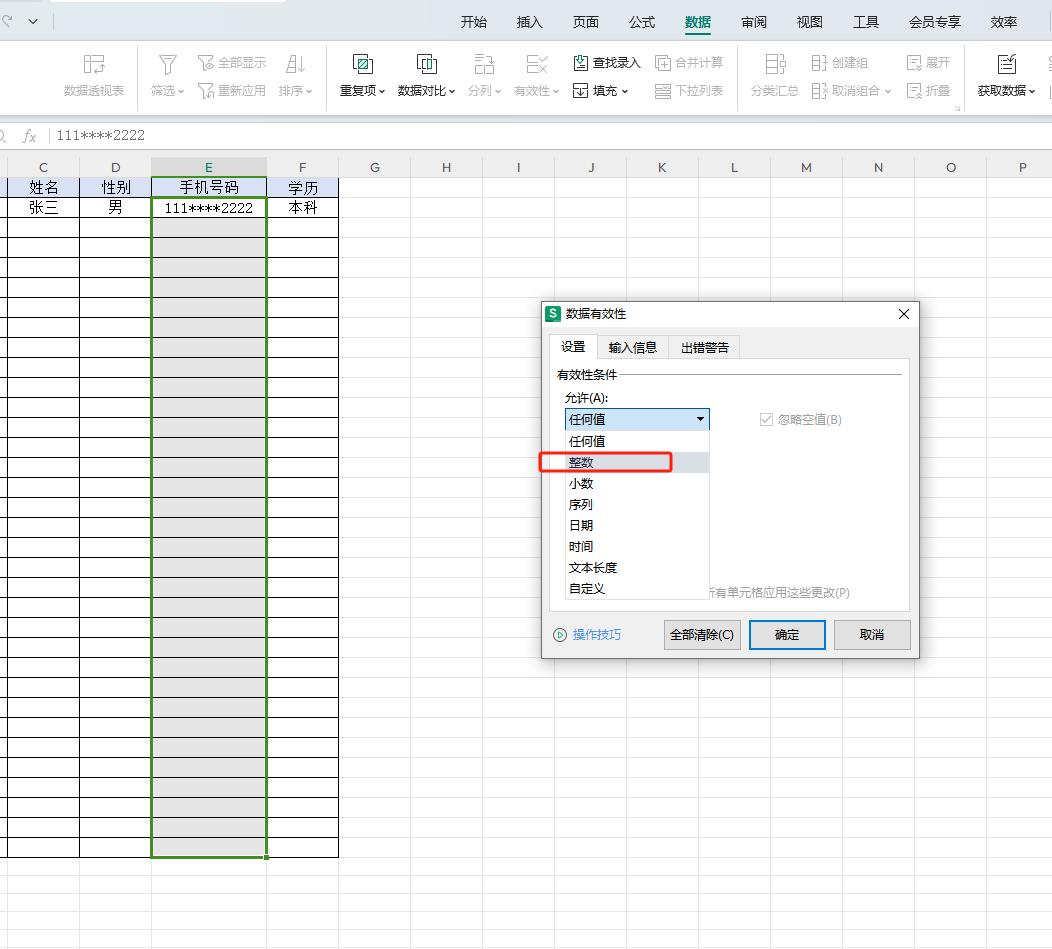Image resolution: width=1052 pixels, height=949 pixels.
Task: Open the 设置 dialog tab
Action: coord(573,346)
